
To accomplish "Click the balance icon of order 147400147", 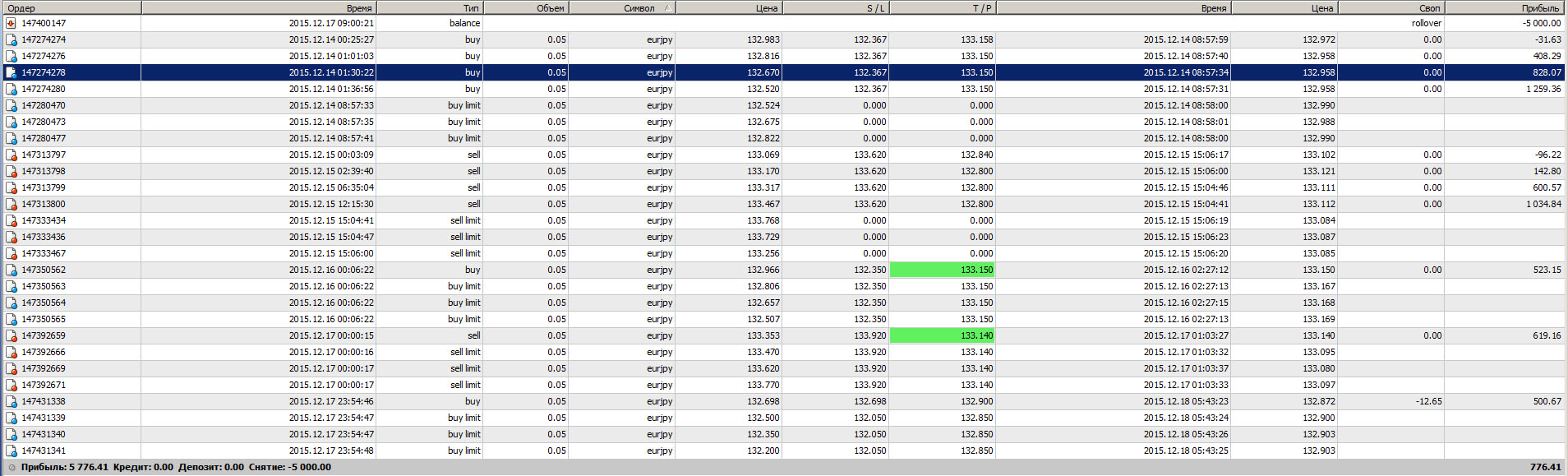I will tap(12, 23).
